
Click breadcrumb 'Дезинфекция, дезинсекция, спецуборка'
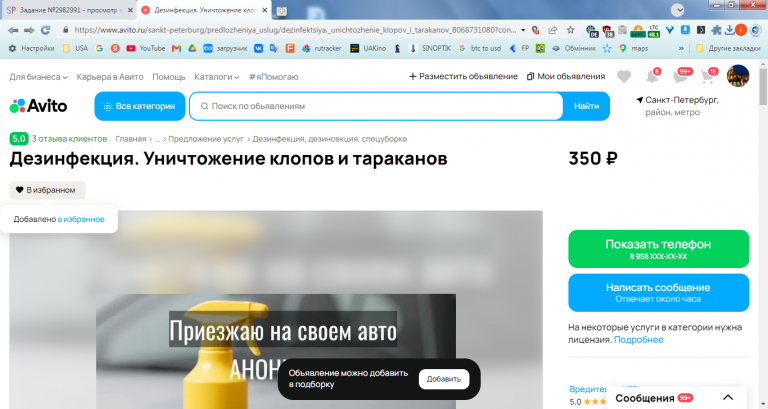pyautogui.click(x=330, y=139)
